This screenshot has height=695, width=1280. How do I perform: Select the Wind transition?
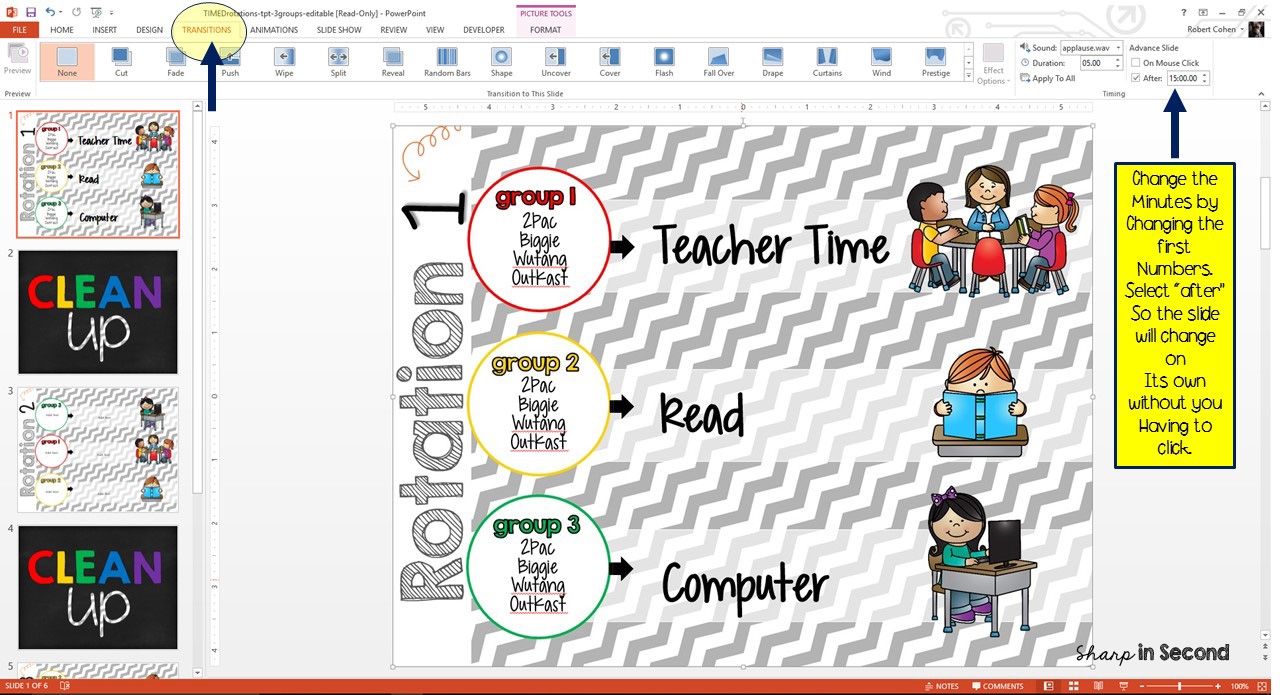881,63
